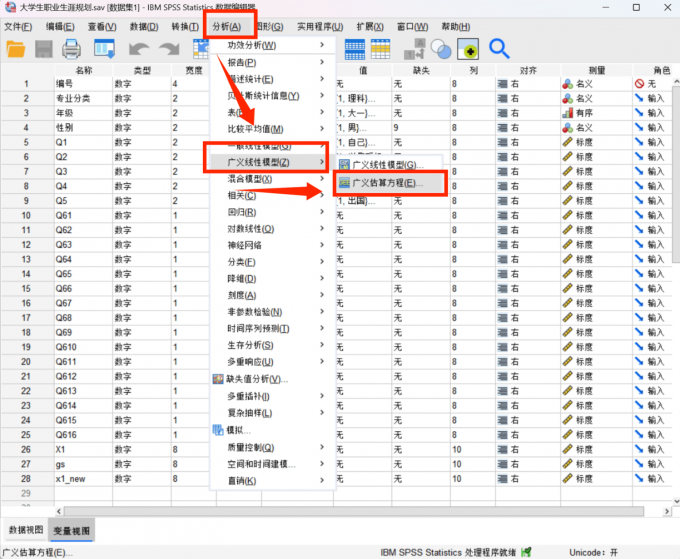Viewport: 680px width, 559px height.
Task: Expand the 报告(P) submenu arrow
Action: click(x=322, y=62)
